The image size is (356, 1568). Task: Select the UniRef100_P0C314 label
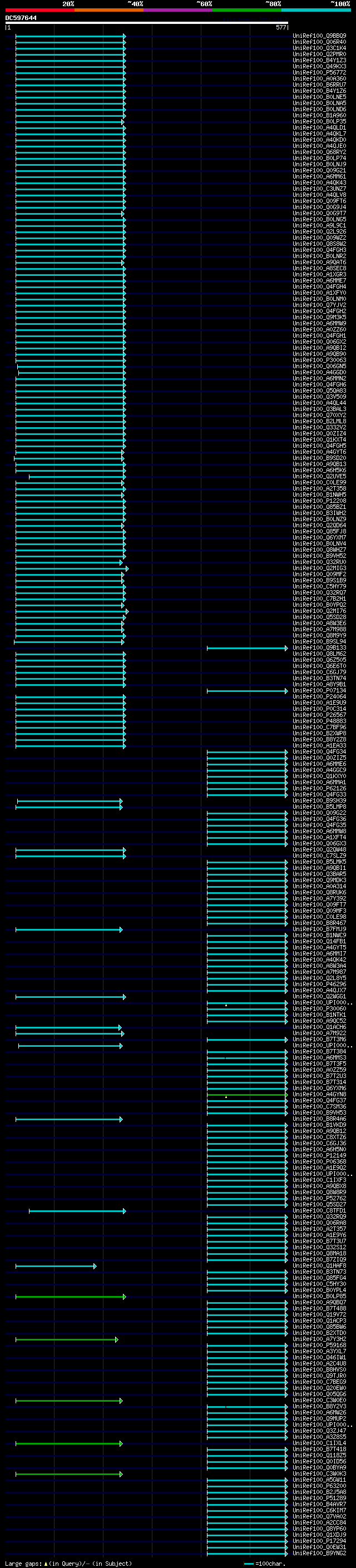[x=319, y=709]
